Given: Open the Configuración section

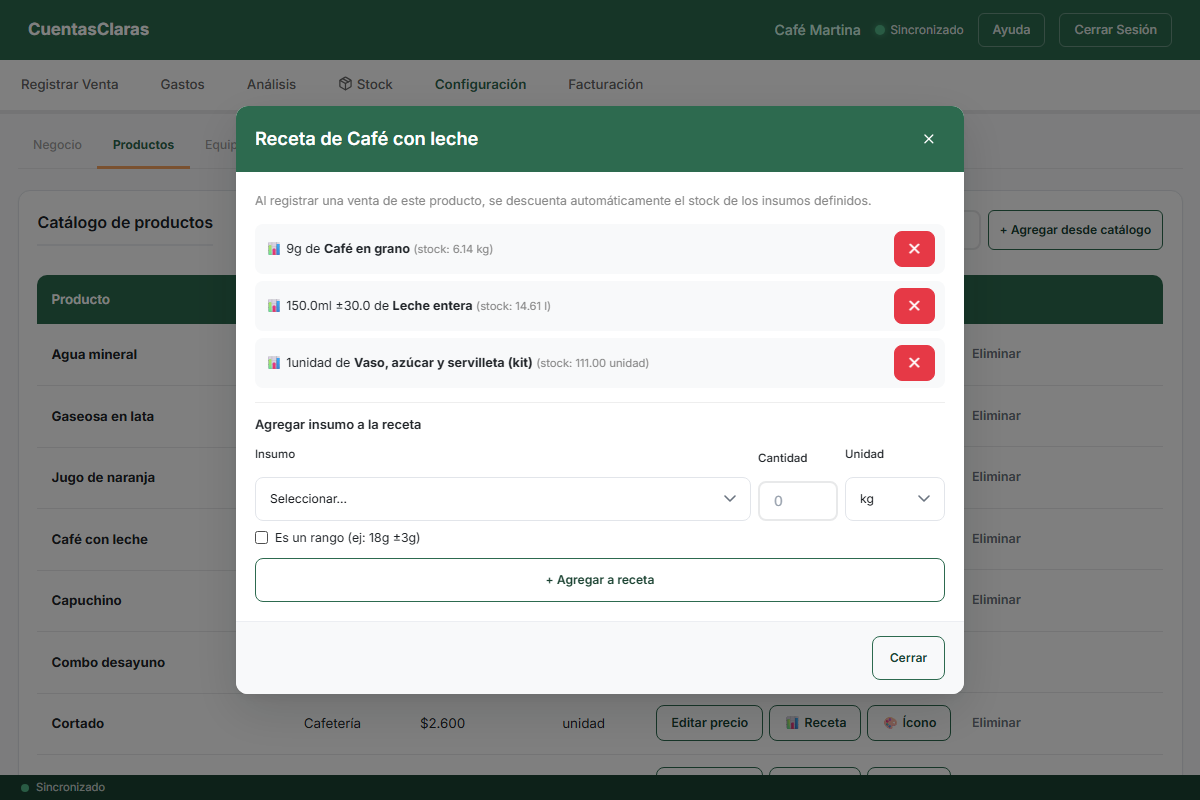Looking at the screenshot, I should 480,85.
